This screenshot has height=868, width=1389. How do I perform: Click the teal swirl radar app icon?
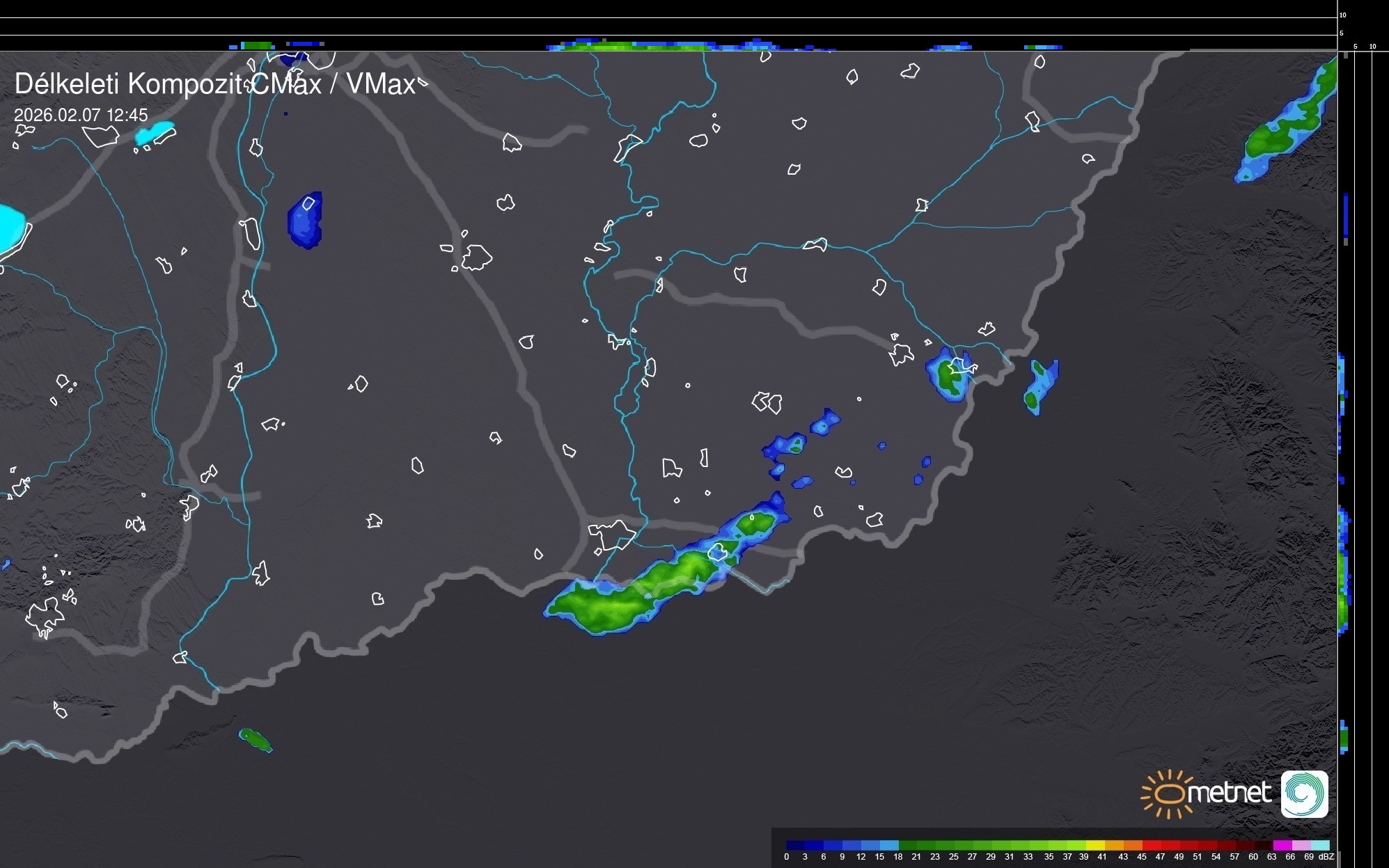(1304, 794)
